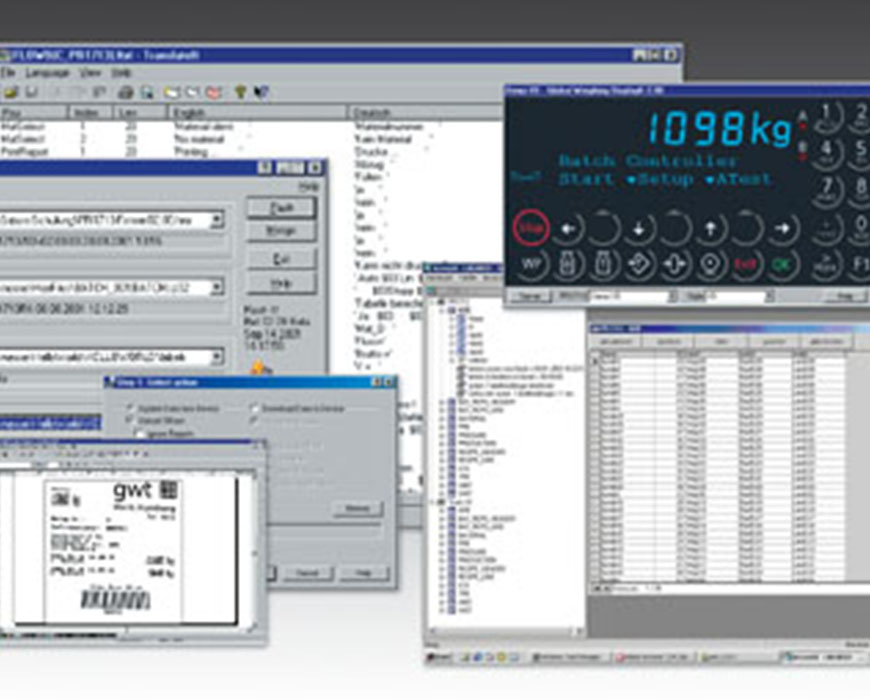Open the second file path dropdown
Viewport: 870px width, 700px height.
tap(217, 288)
